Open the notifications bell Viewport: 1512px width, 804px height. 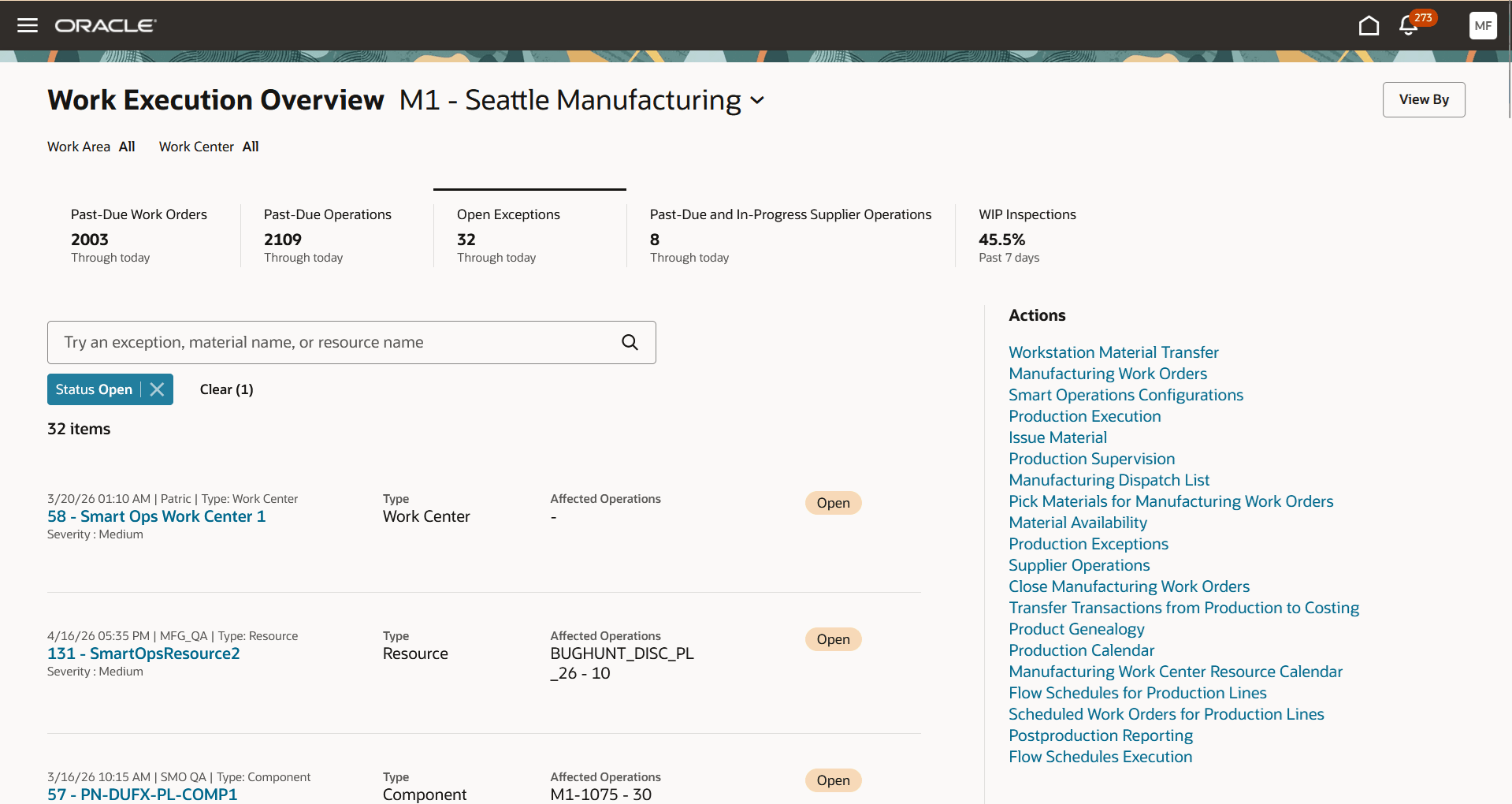click(1409, 25)
